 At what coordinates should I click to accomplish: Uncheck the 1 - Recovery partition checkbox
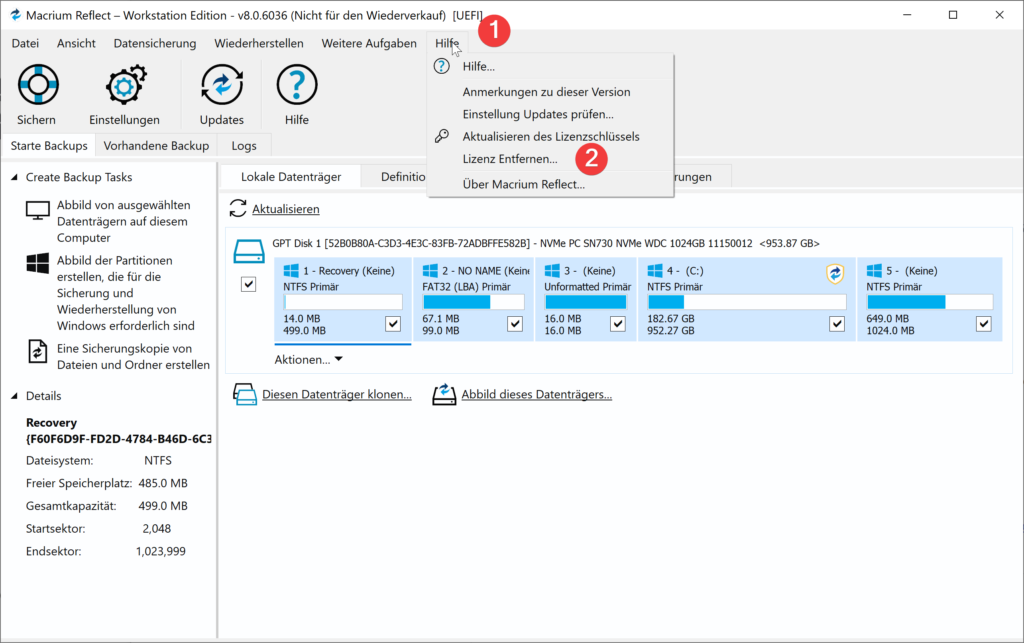393,324
